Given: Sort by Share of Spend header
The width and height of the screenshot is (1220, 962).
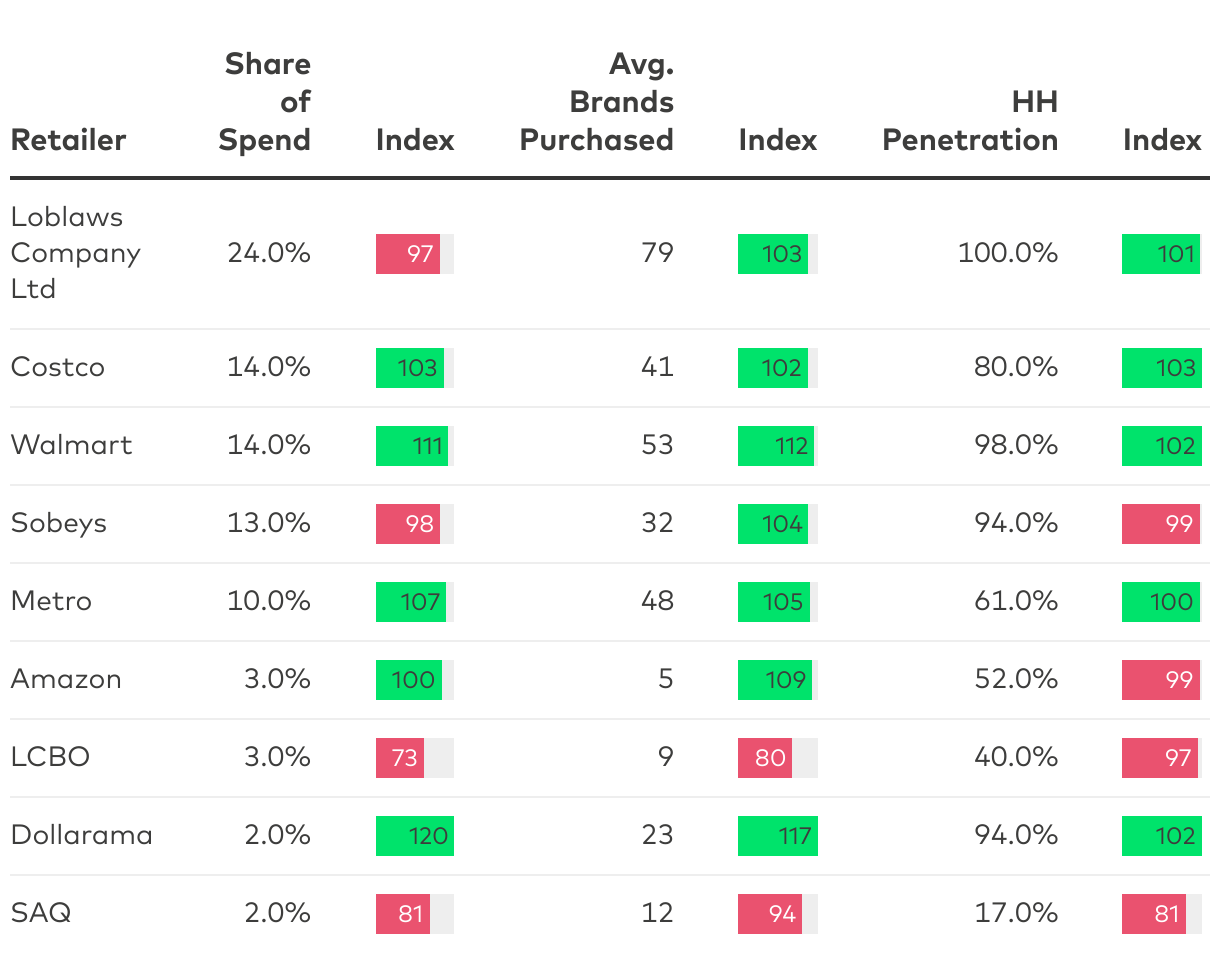Looking at the screenshot, I should (x=266, y=102).
